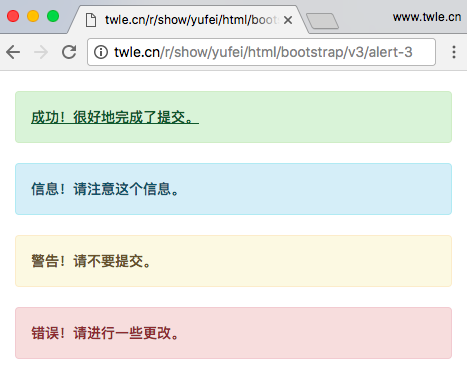The height and width of the screenshot is (371, 467).
Task: Click the yellow 警告 warning alert text
Action: (x=91, y=261)
